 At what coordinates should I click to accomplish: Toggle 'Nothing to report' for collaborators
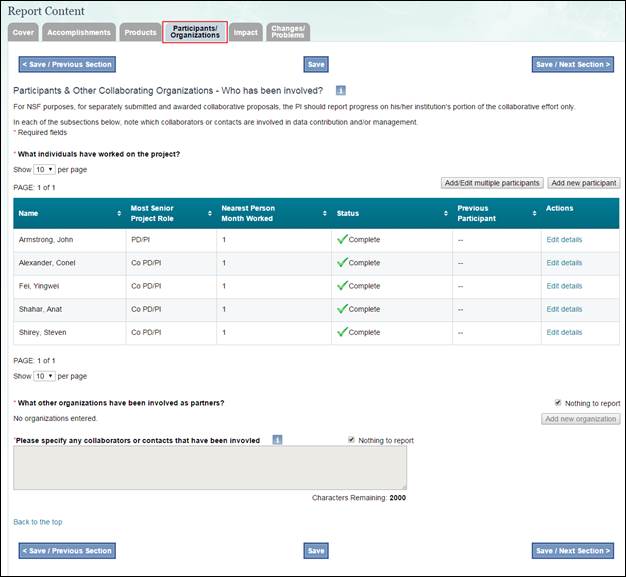pos(351,440)
